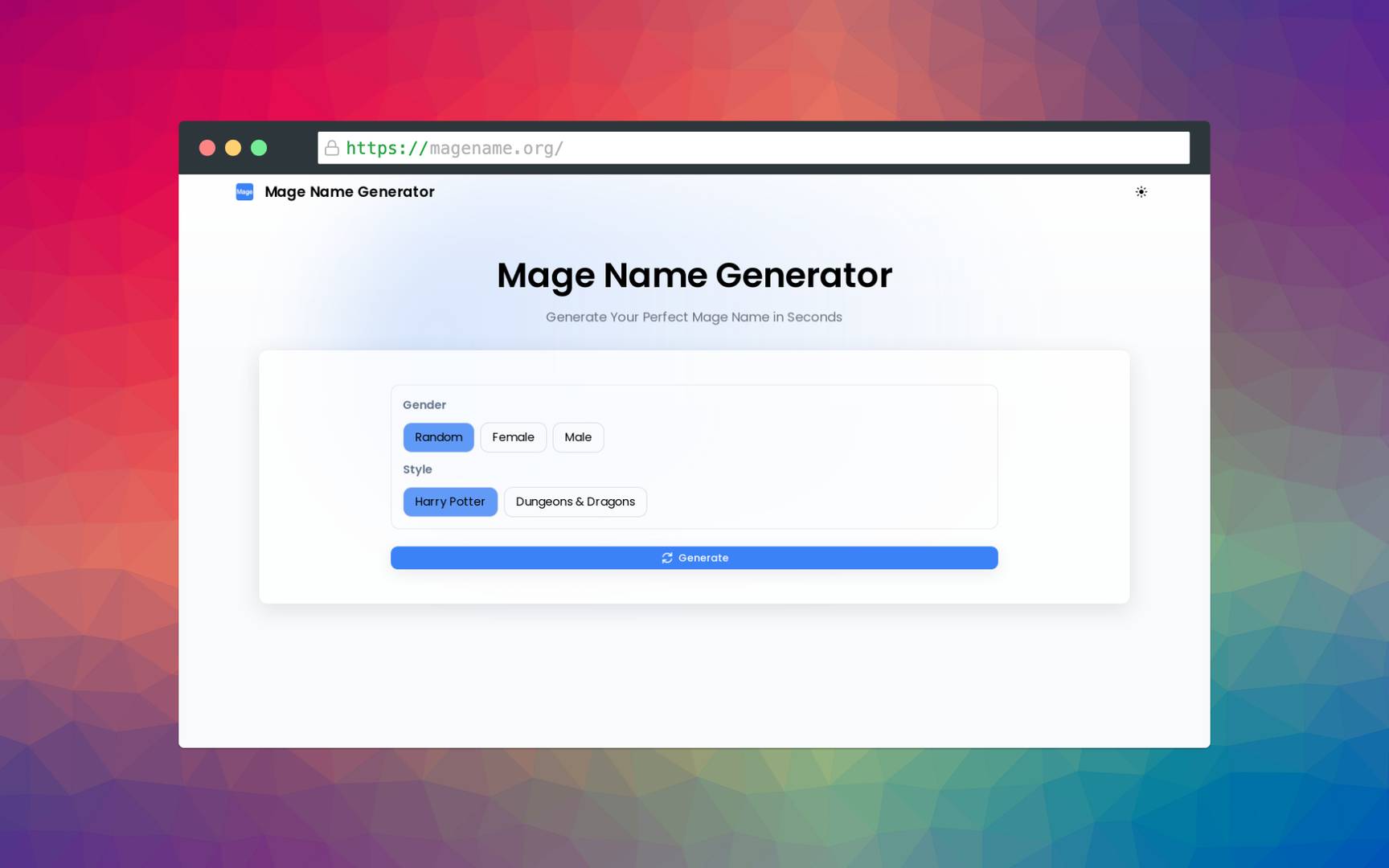Select the Male gender option
1389x868 pixels.
578,437
